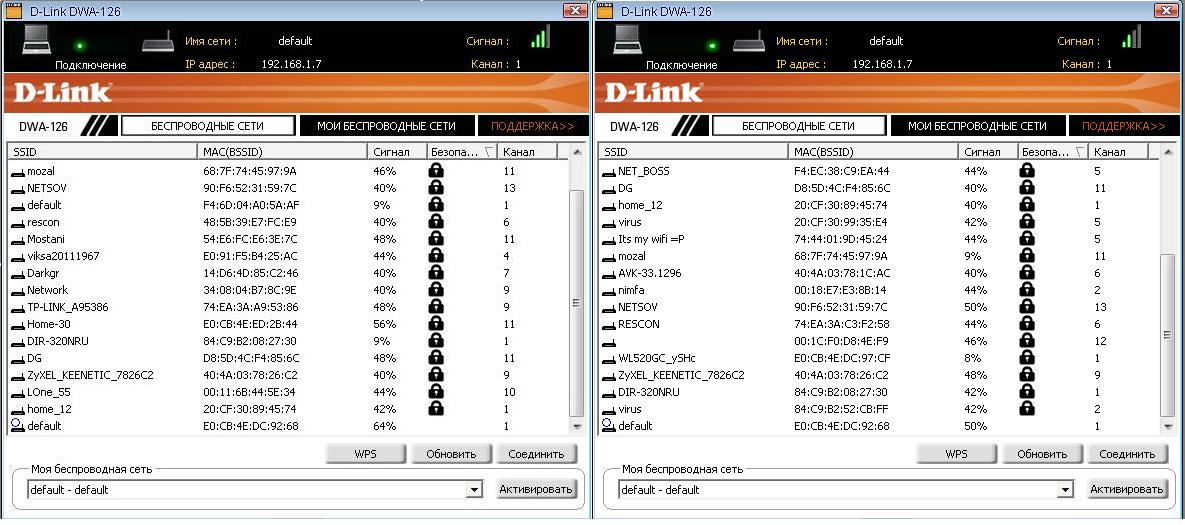Viewport: 1185px width, 525px height.
Task: Click Активировать button in left window
Action: pyautogui.click(x=537, y=489)
